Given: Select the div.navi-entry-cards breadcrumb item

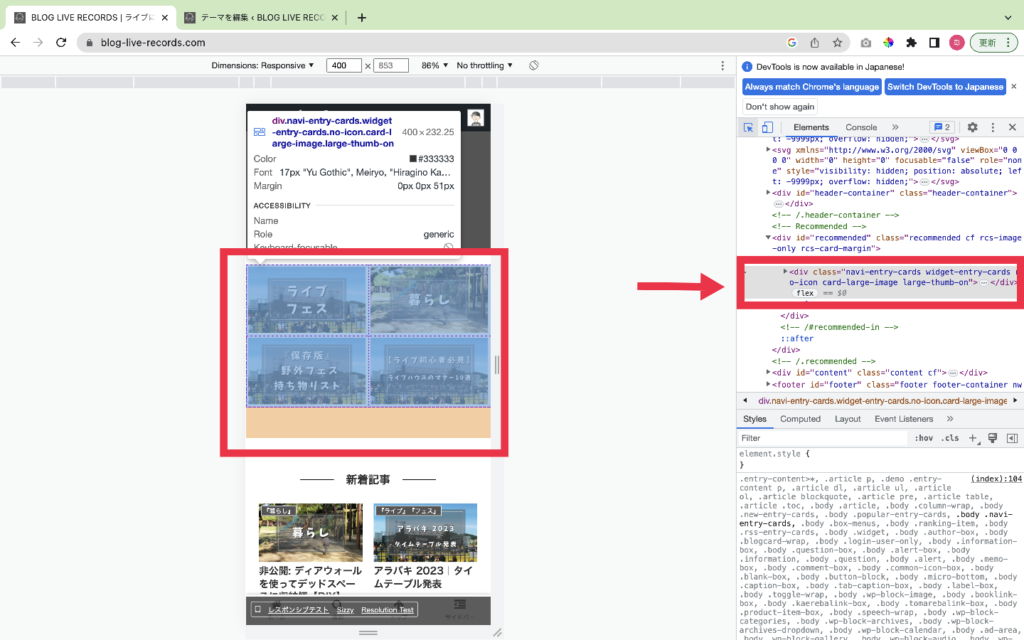Looking at the screenshot, I should click(882, 401).
